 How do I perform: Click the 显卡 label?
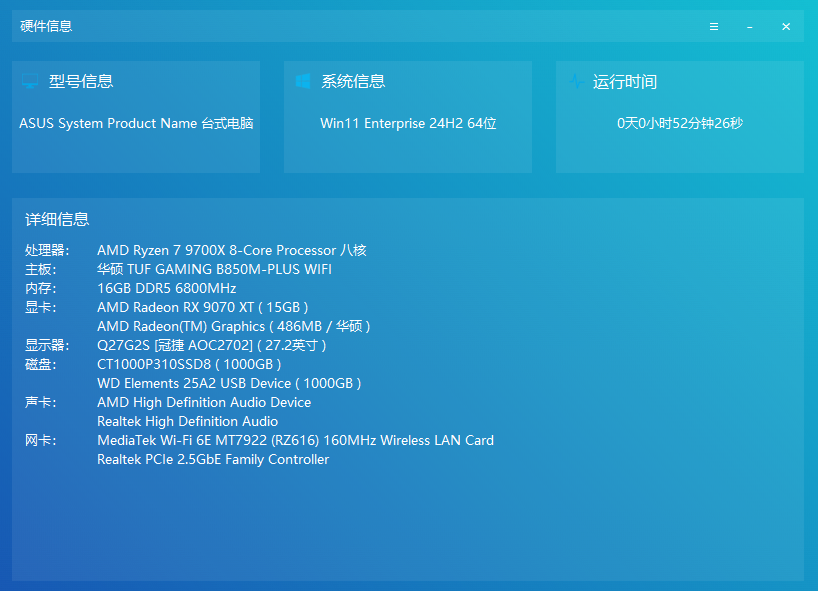pos(41,308)
